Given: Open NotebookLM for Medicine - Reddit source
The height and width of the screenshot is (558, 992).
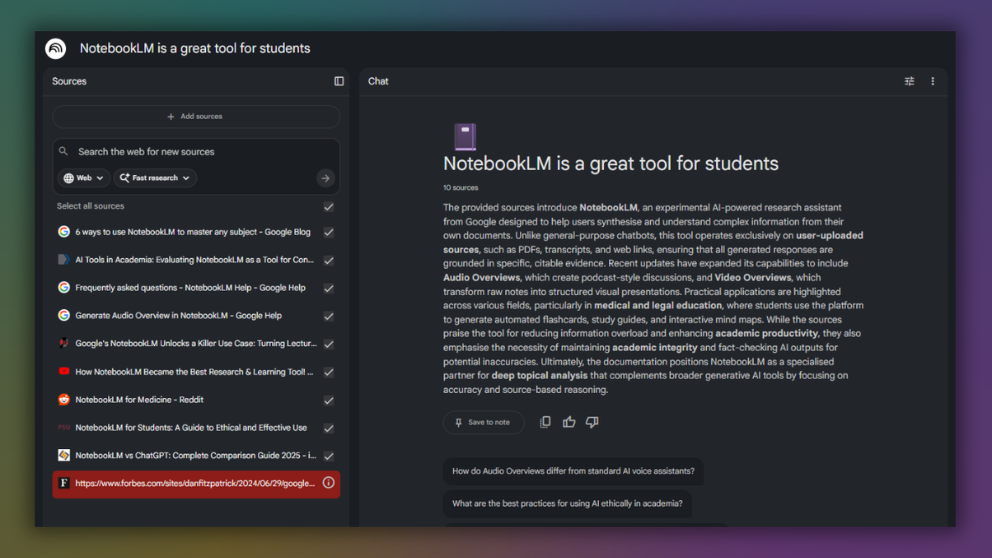Looking at the screenshot, I should 139,399.
